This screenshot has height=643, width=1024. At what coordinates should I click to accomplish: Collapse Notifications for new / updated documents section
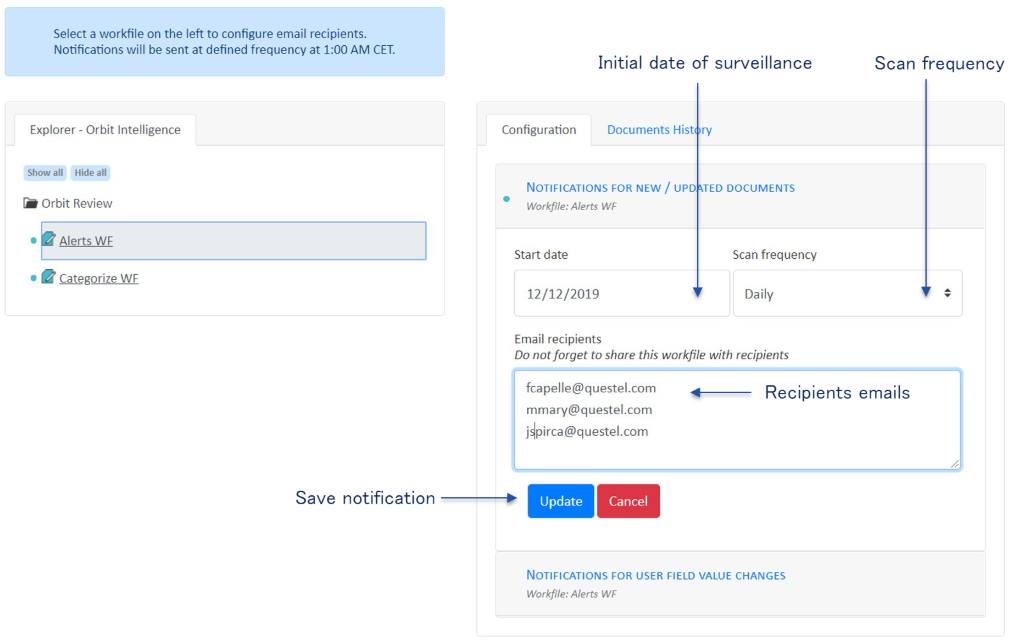coord(660,188)
